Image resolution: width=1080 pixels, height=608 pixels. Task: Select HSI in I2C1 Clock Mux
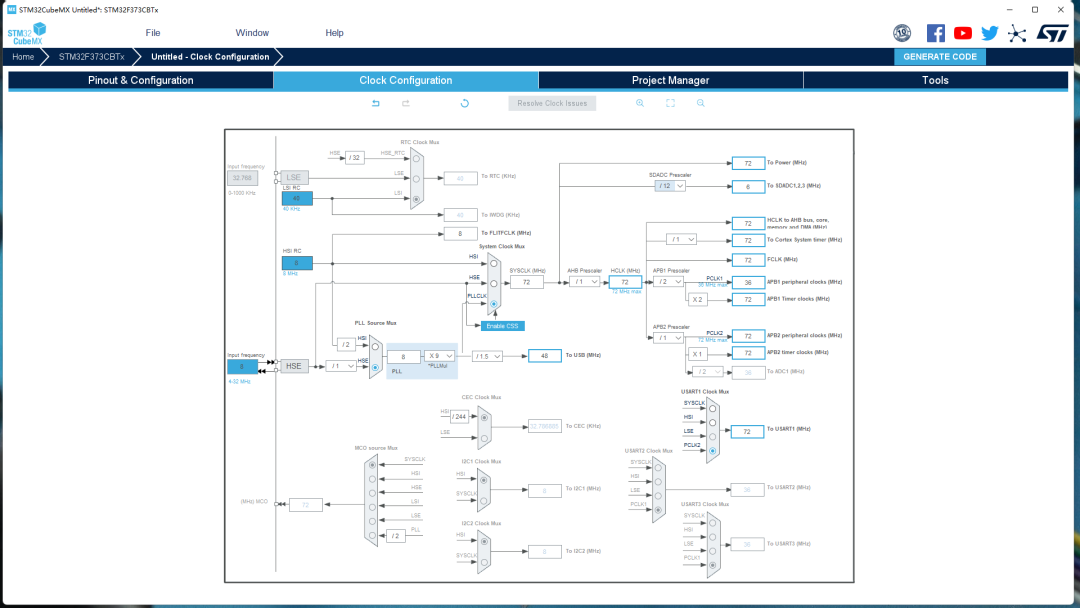click(x=484, y=480)
